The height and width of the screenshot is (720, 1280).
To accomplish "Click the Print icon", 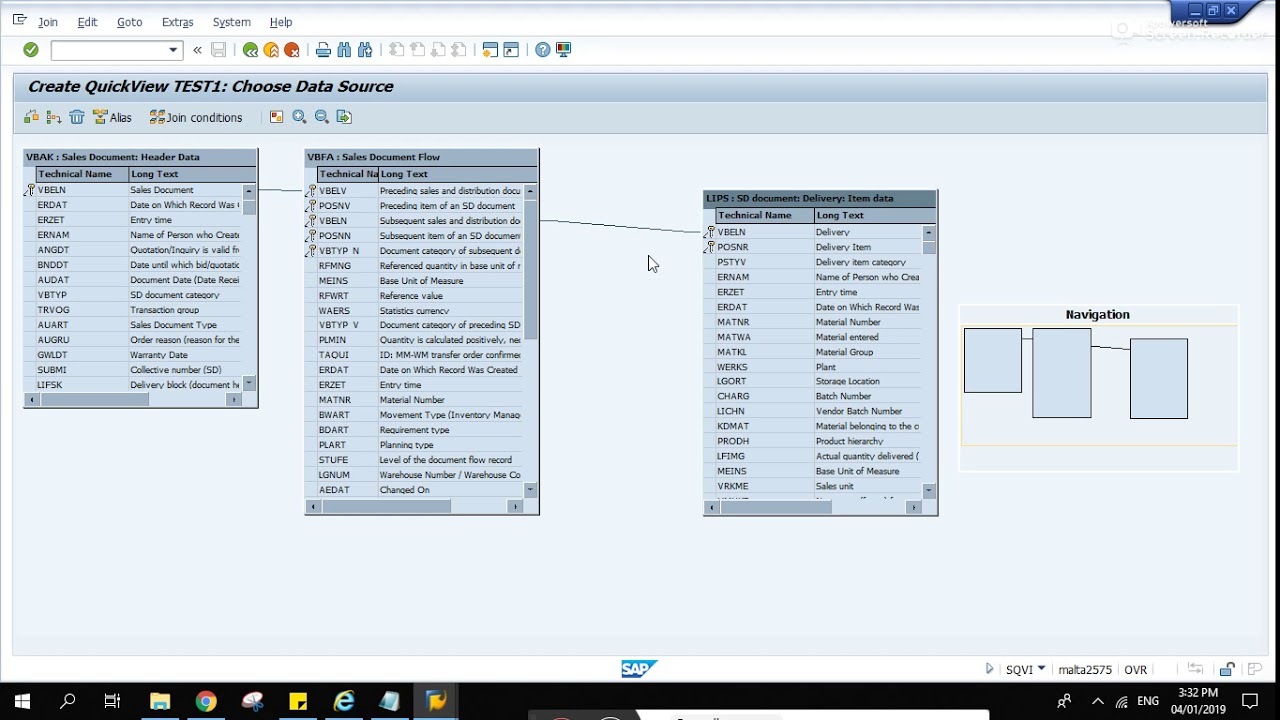I will pos(323,50).
